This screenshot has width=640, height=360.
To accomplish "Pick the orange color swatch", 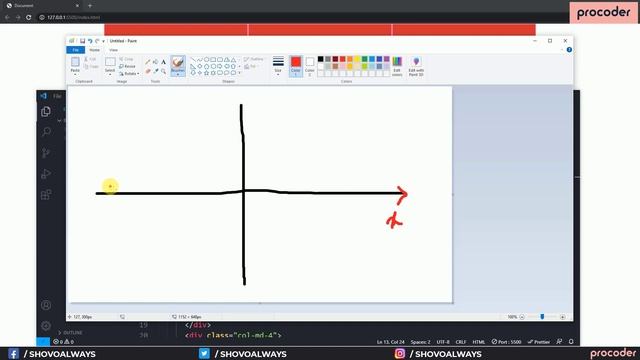I will (350, 59).
